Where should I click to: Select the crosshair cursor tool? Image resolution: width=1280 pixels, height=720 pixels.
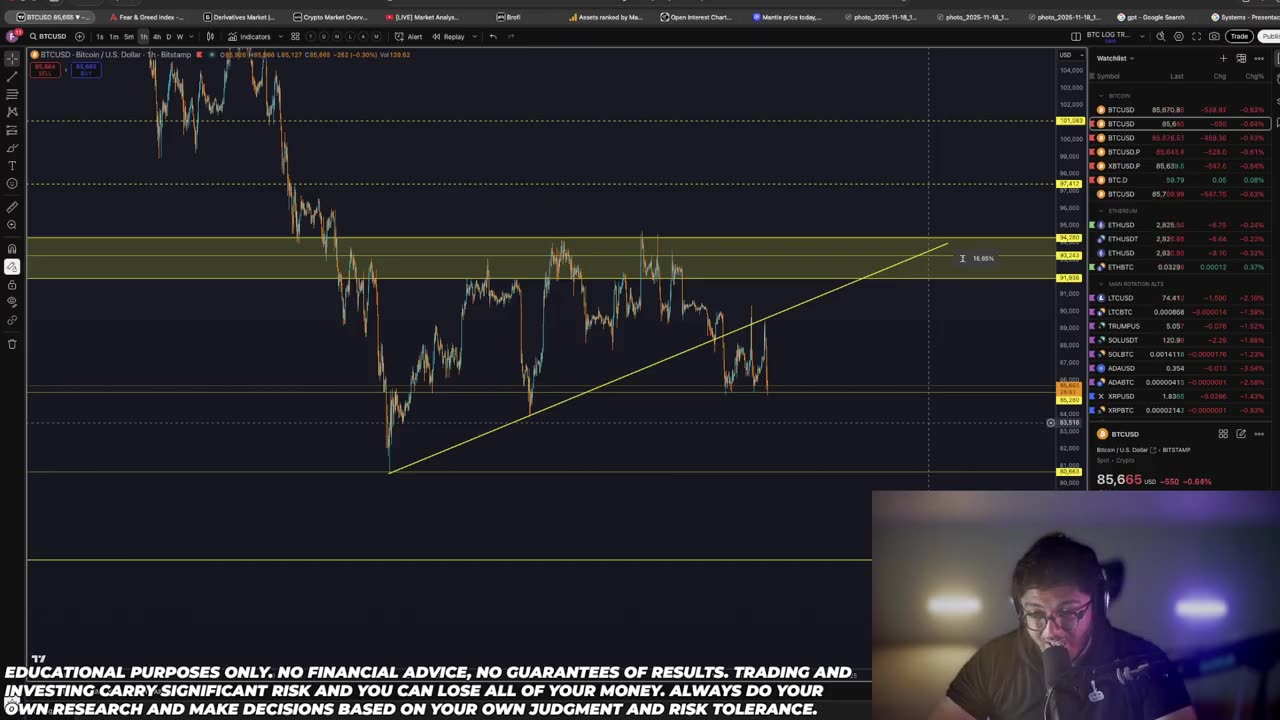12,58
